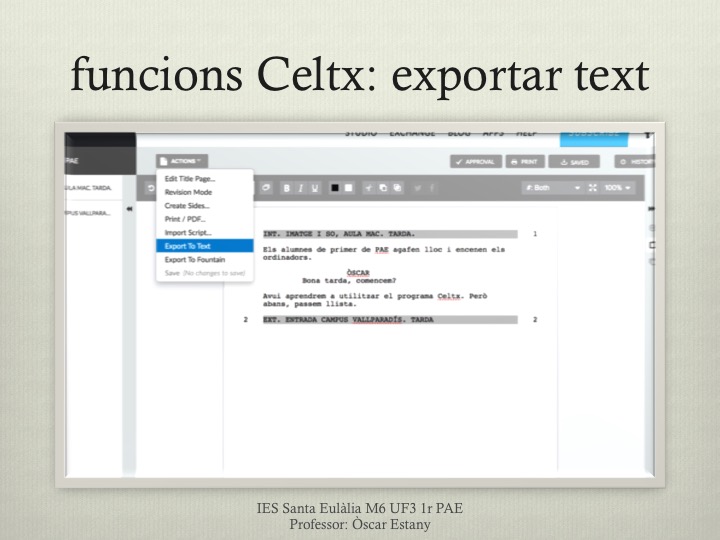The image size is (720, 540).
Task: Click the Print button
Action: click(x=524, y=161)
